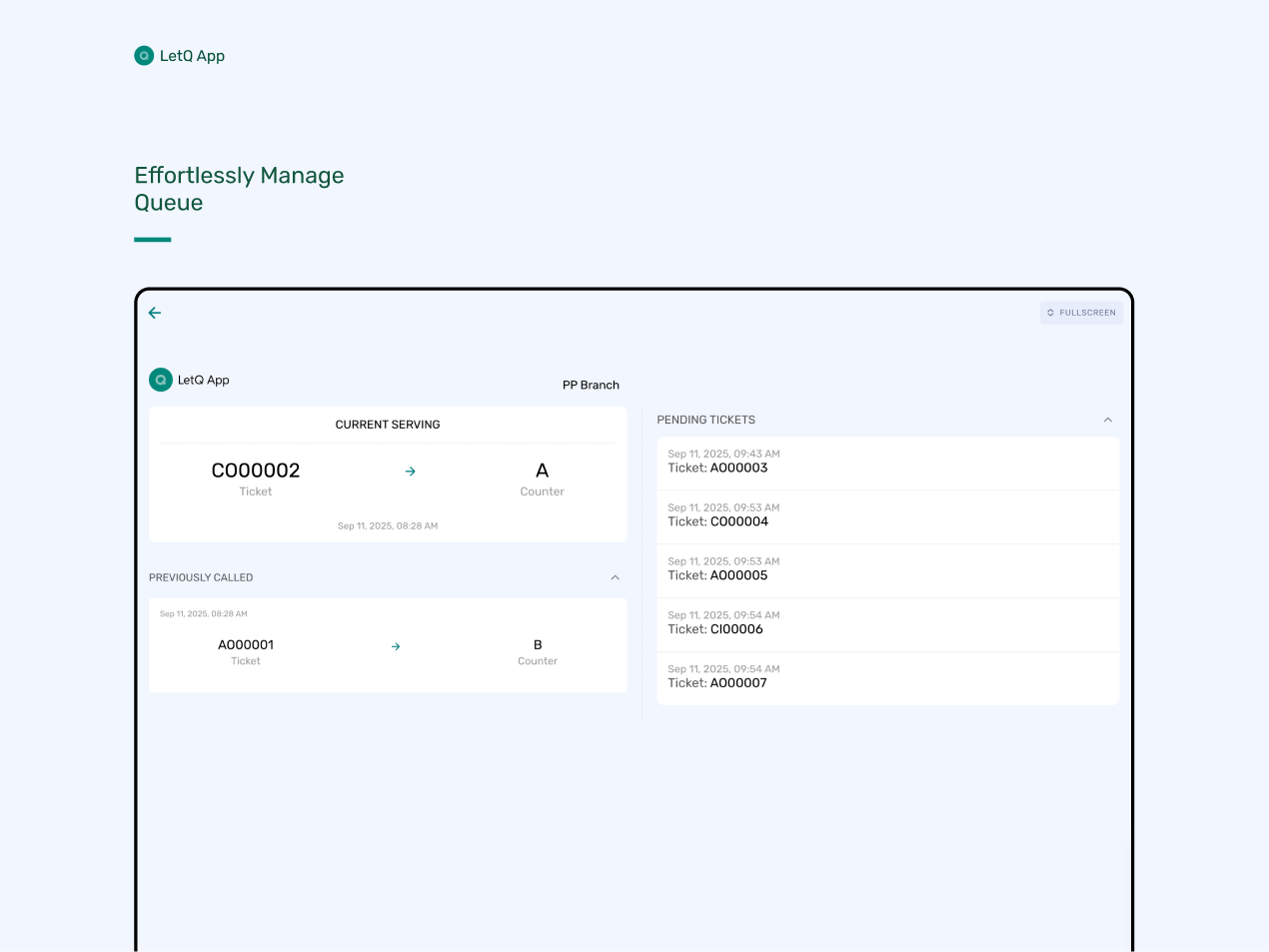1269x952 pixels.
Task: Click the arrow between C000002 and counter A
Action: [x=410, y=472]
